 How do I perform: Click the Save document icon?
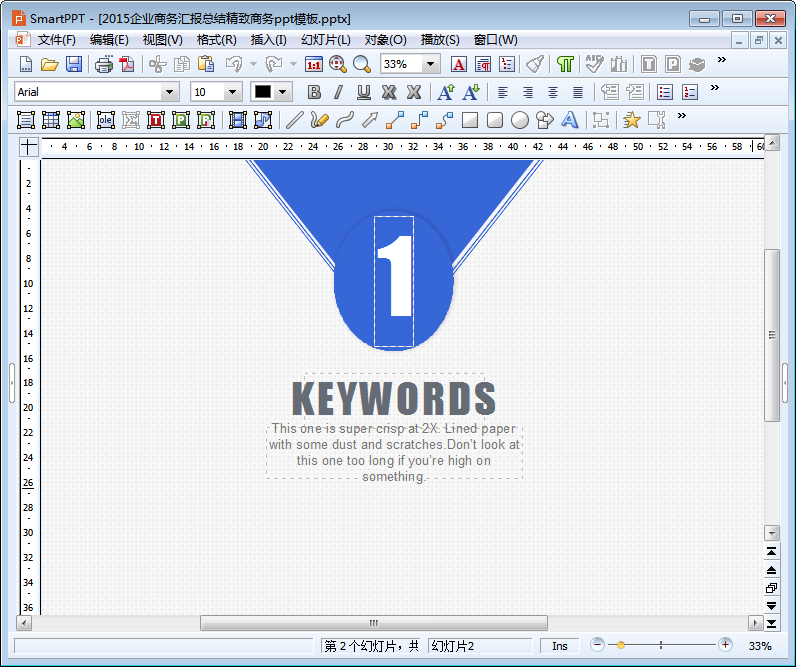(74, 64)
